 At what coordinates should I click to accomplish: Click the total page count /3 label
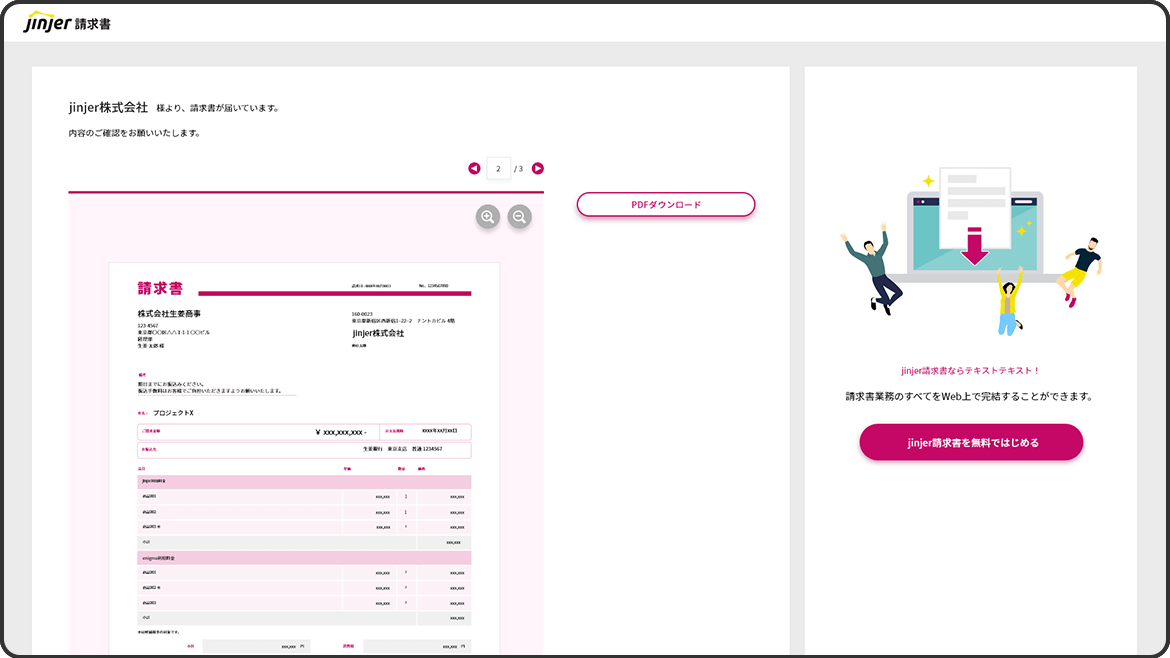[x=519, y=169]
